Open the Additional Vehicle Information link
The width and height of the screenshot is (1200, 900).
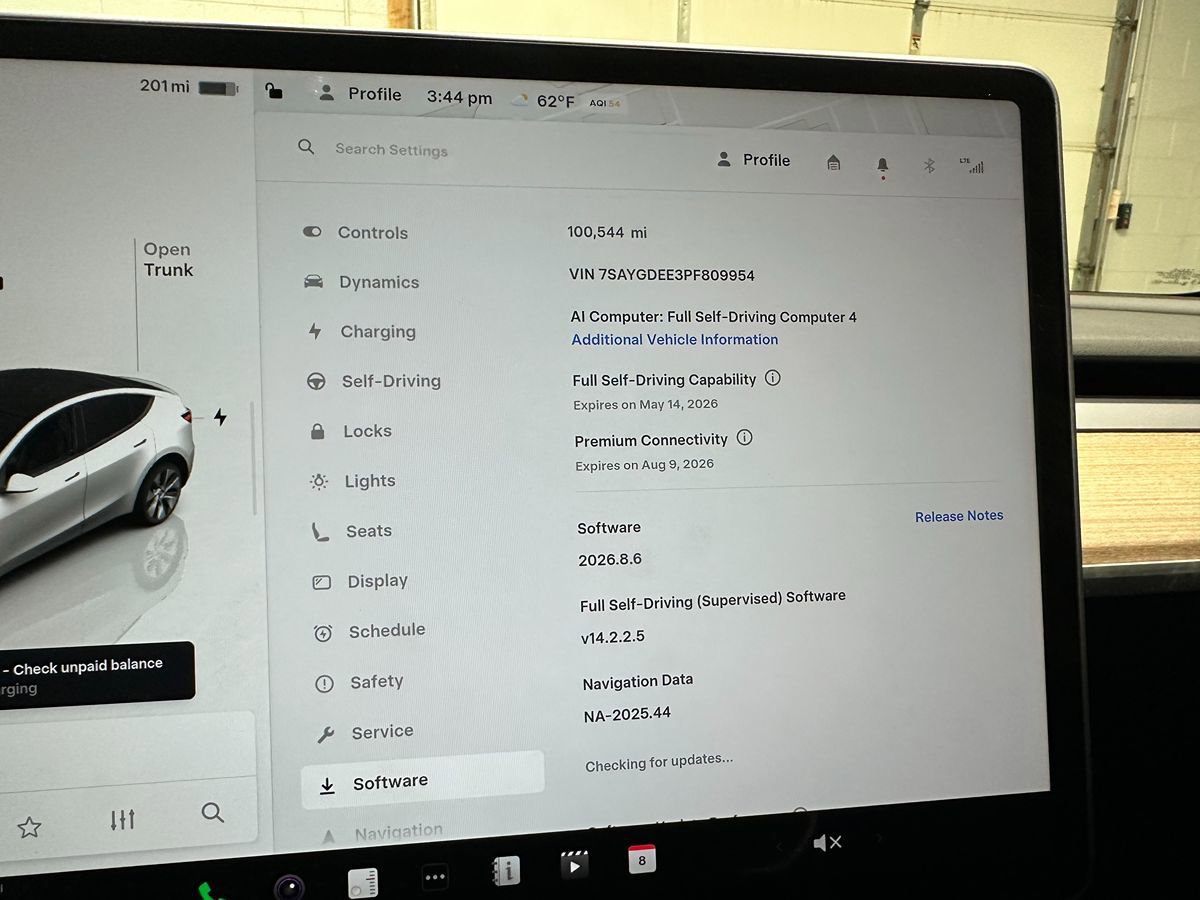coord(675,340)
